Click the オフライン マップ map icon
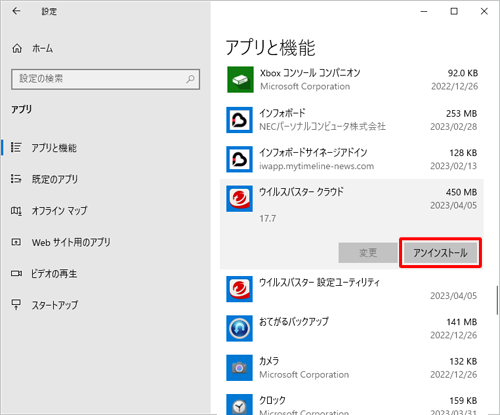The width and height of the screenshot is (500, 415). click(x=16, y=211)
